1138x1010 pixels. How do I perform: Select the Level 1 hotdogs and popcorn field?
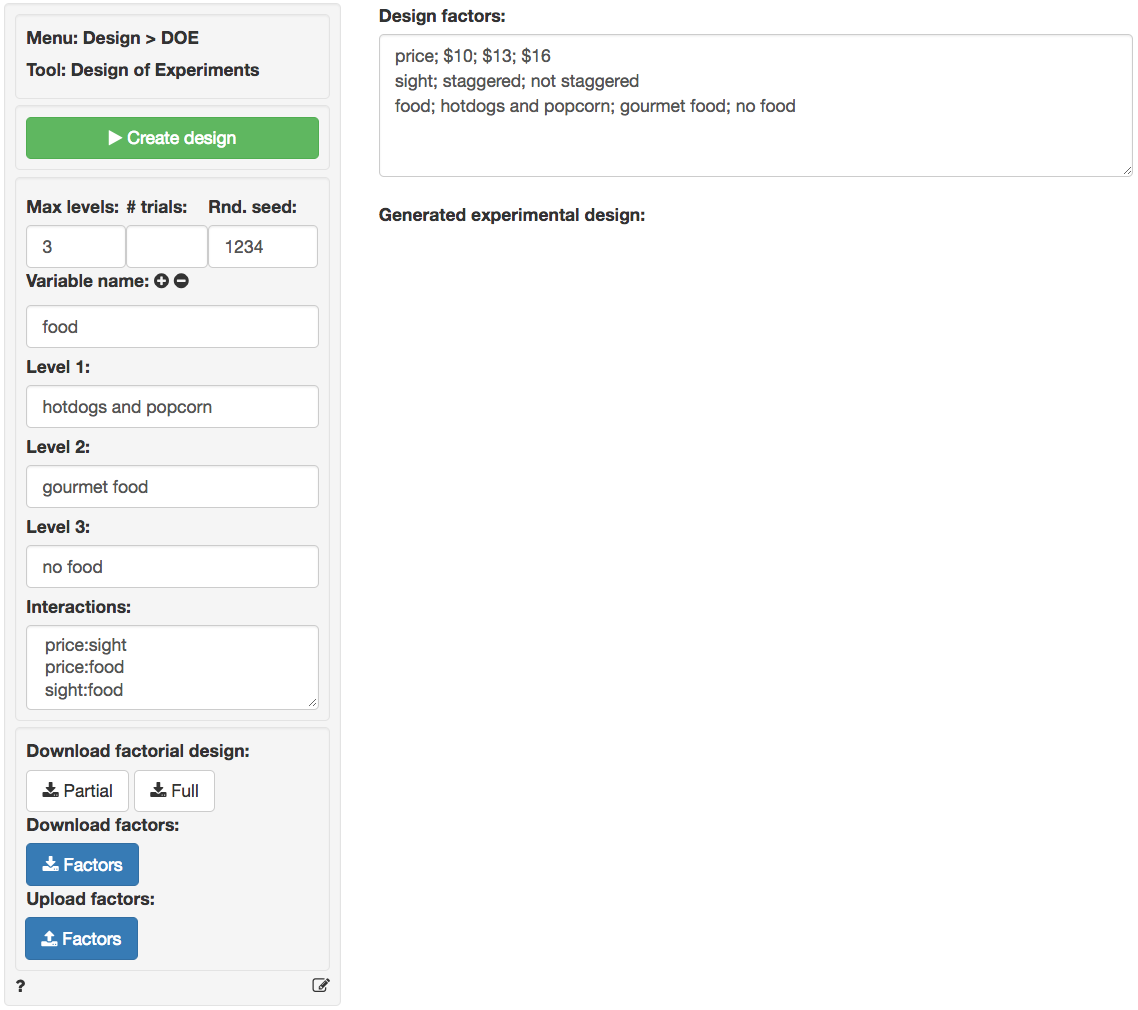click(172, 407)
